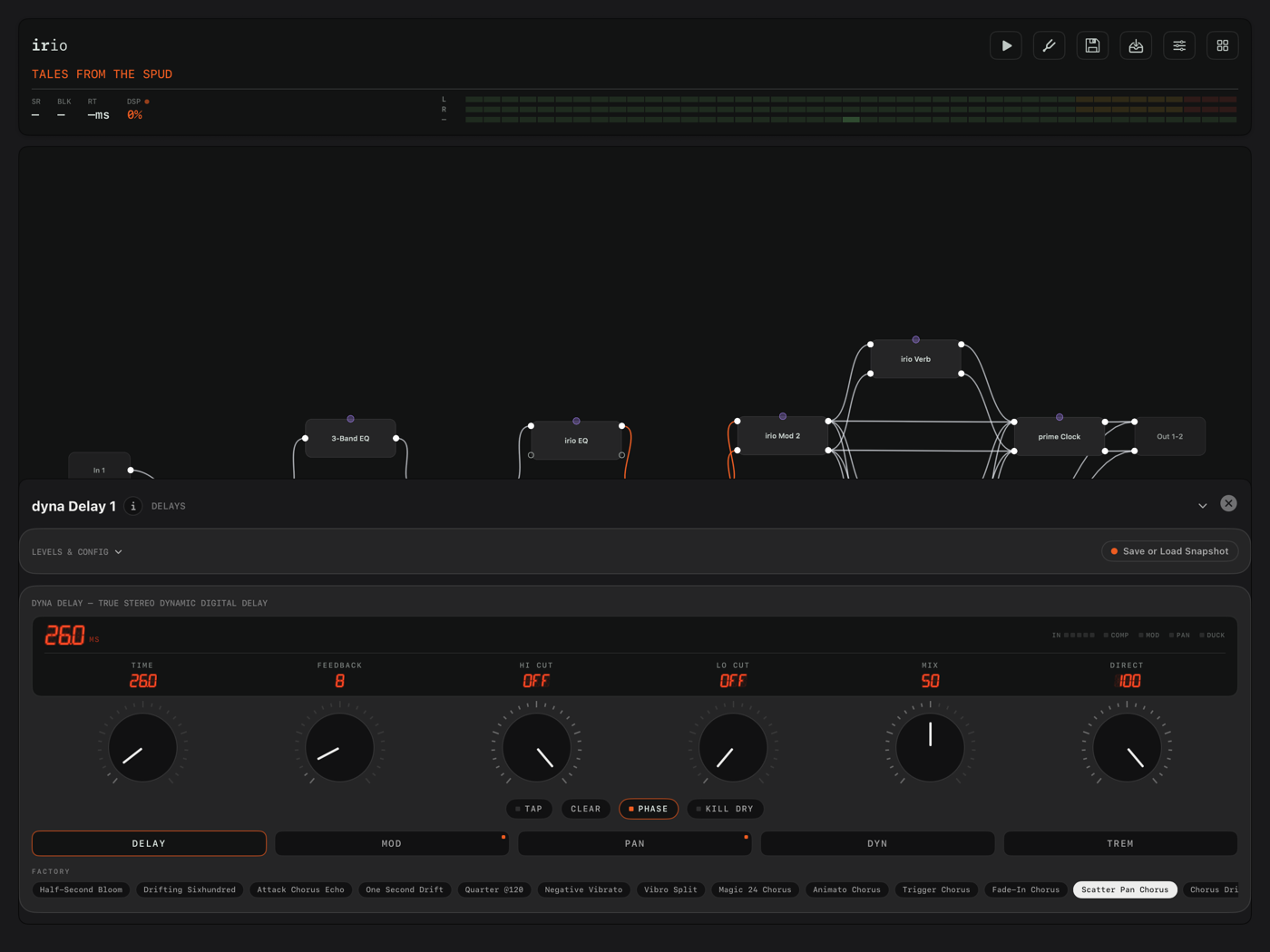The height and width of the screenshot is (952, 1270).
Task: Click the Tales From The Spud title
Action: tap(102, 74)
